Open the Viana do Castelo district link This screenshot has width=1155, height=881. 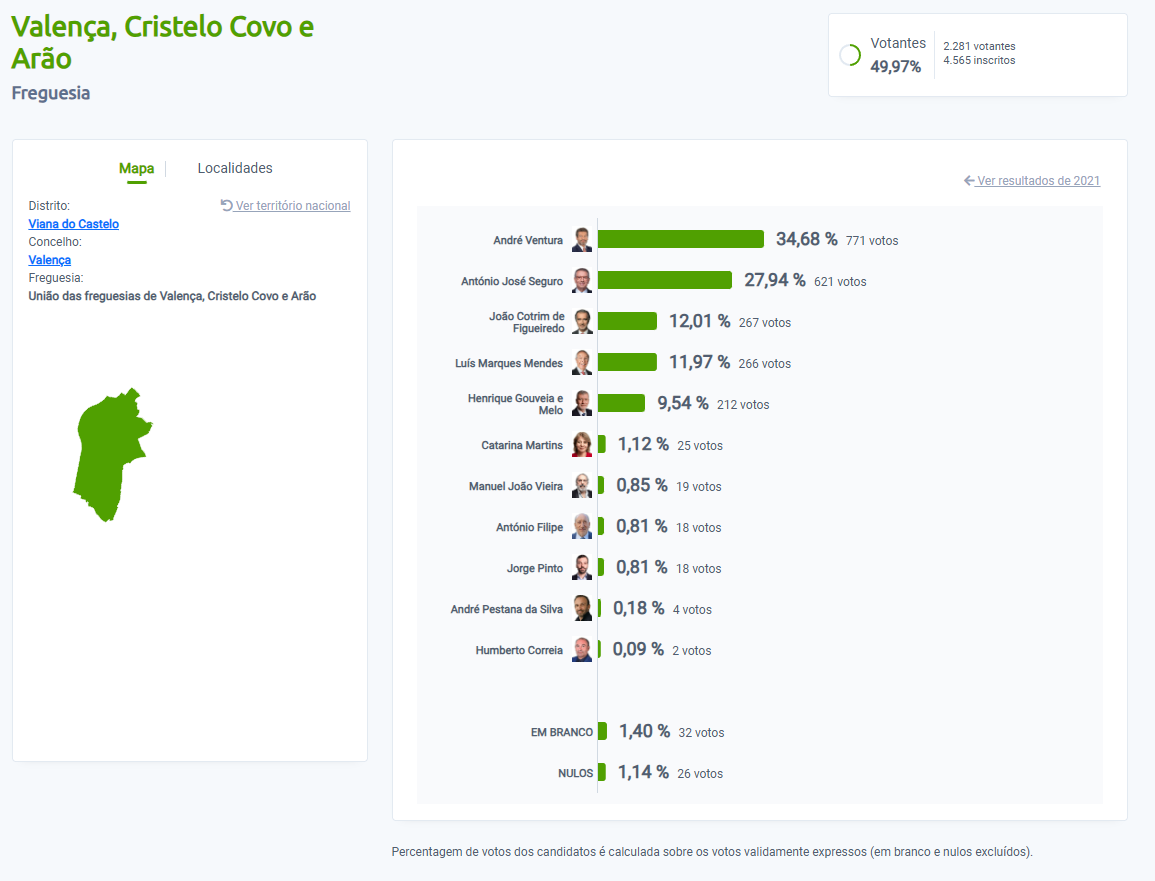pyautogui.click(x=73, y=224)
